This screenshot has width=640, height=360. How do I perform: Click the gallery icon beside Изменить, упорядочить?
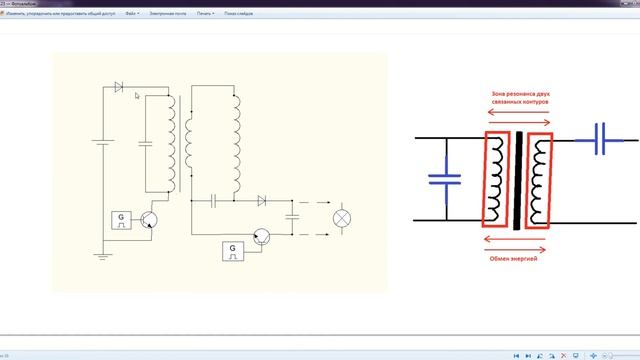(x=2, y=13)
